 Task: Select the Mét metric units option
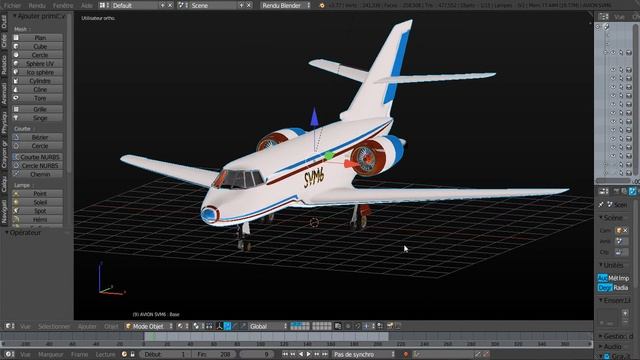613,278
